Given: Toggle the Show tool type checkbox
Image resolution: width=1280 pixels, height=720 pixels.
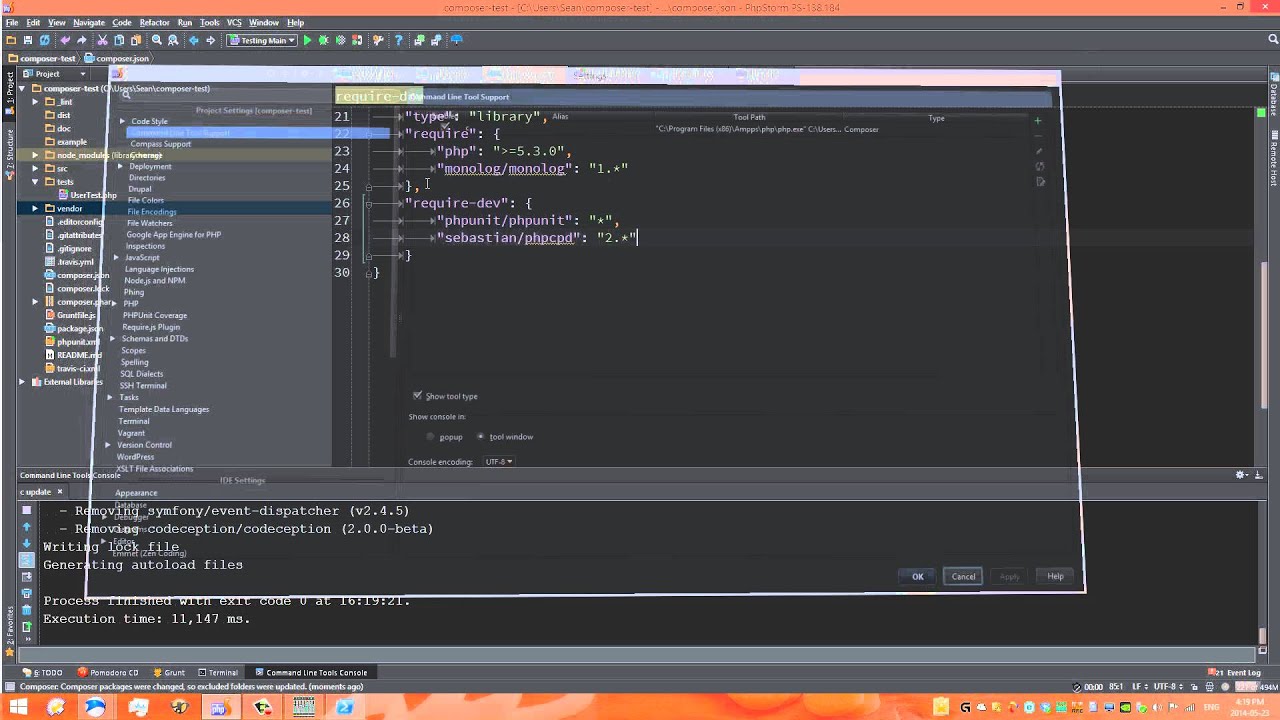Looking at the screenshot, I should [417, 396].
